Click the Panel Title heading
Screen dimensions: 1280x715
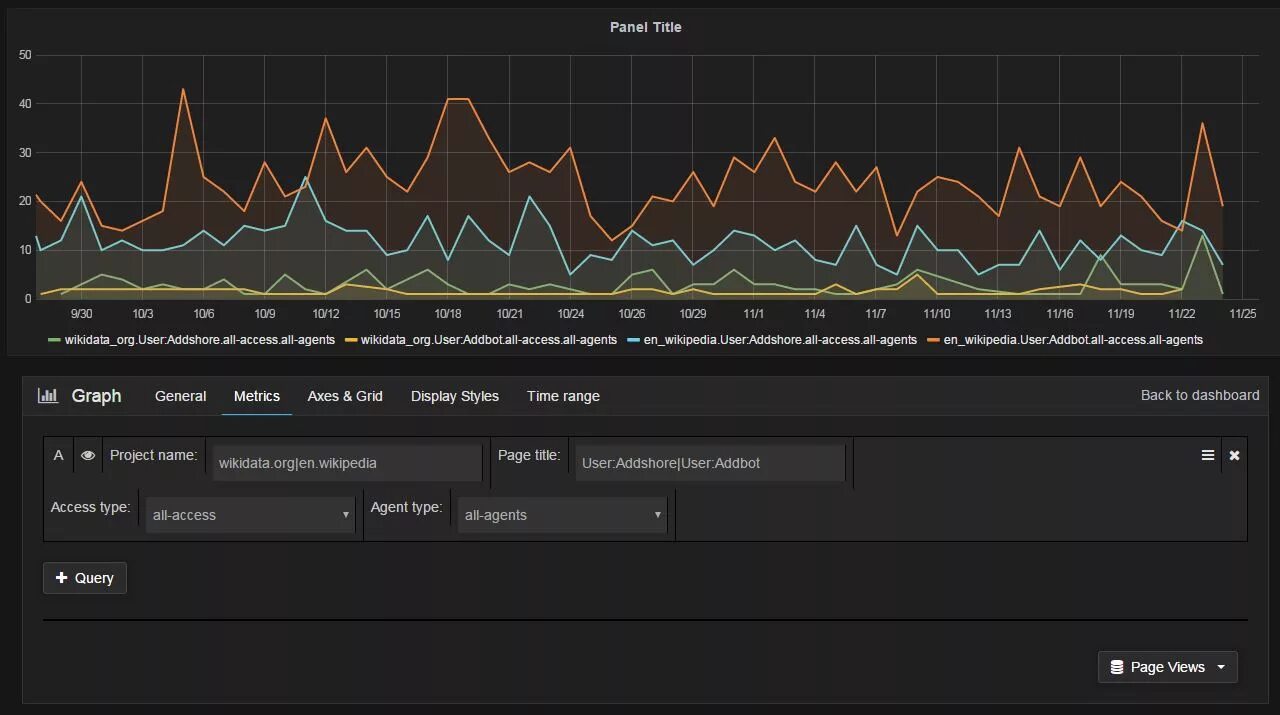pyautogui.click(x=646, y=27)
